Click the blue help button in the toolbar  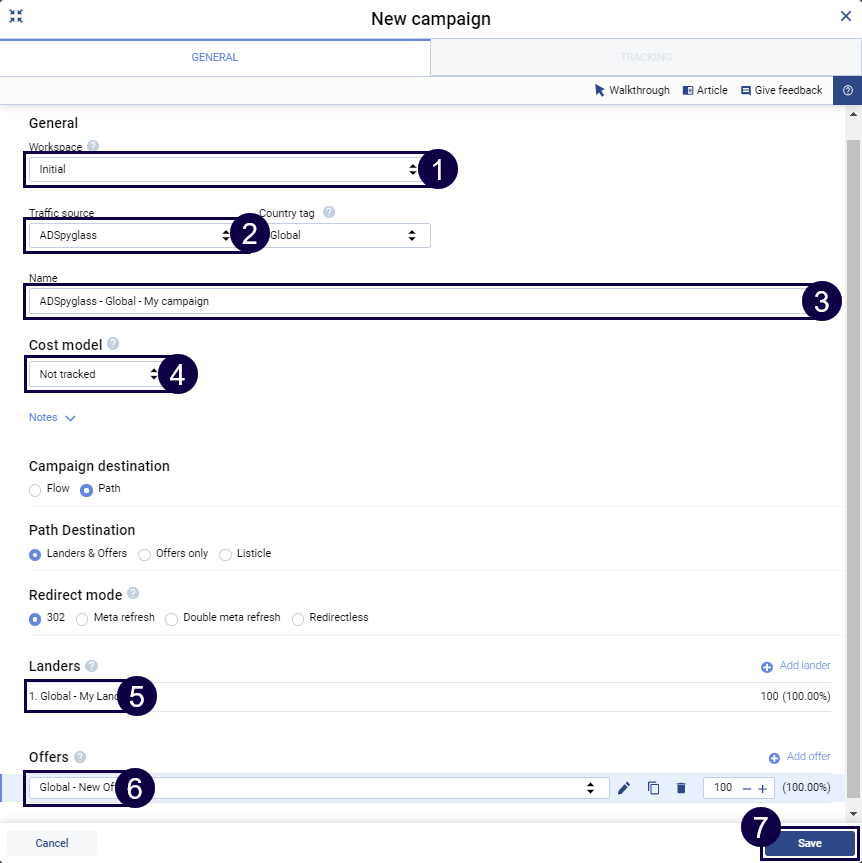point(847,90)
